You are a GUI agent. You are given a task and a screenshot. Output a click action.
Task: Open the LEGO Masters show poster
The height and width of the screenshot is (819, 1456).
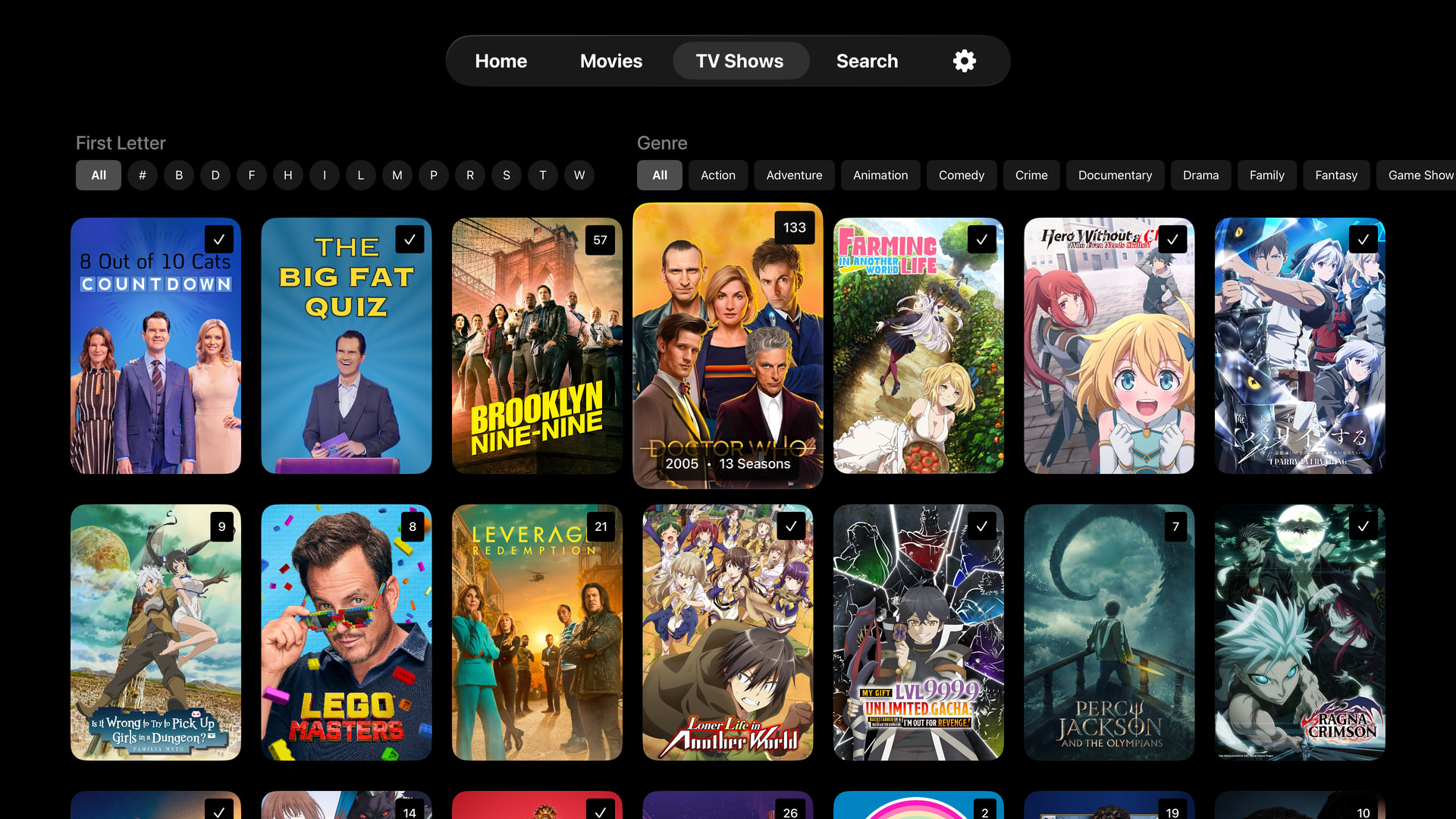[347, 632]
